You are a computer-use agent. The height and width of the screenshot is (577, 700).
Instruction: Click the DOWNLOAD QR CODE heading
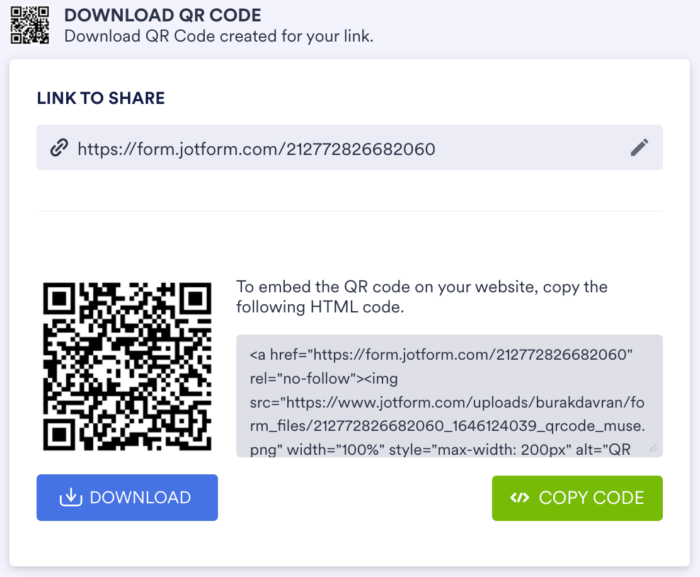coord(163,16)
